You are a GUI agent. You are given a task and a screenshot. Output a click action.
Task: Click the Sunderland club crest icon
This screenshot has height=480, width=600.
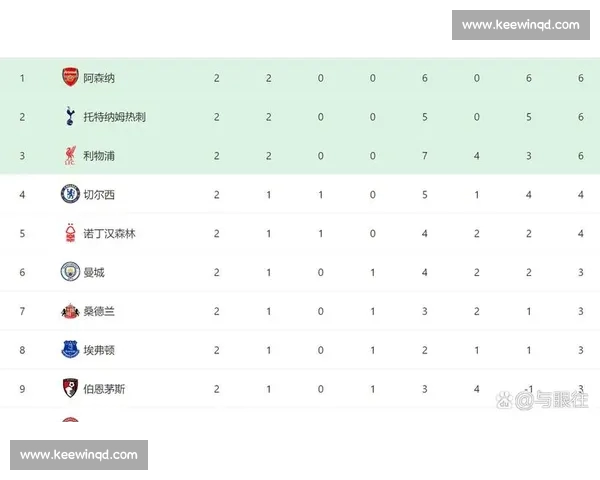(70, 311)
